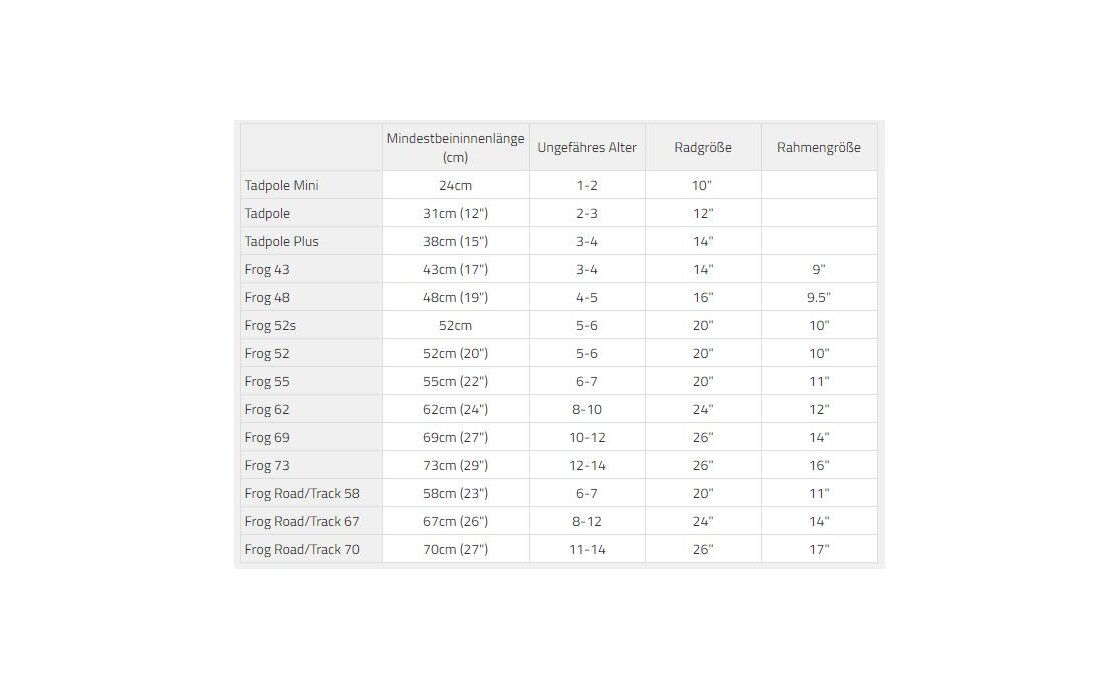
Task: Click the 24cm inseam length cell
Action: (455, 185)
